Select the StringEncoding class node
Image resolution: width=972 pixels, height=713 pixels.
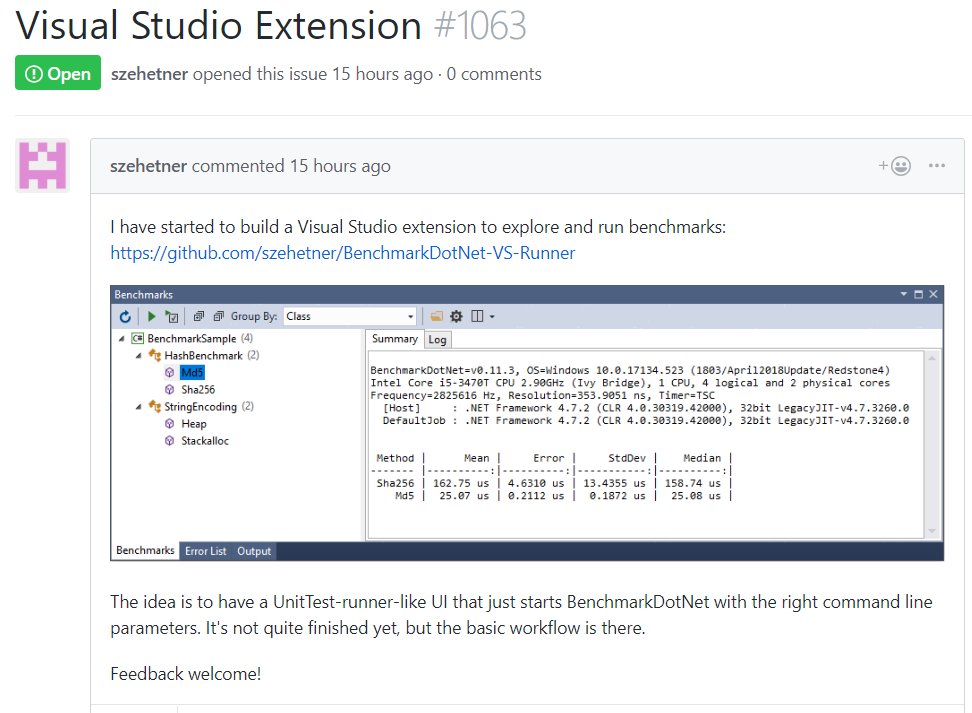pyautogui.click(x=200, y=407)
